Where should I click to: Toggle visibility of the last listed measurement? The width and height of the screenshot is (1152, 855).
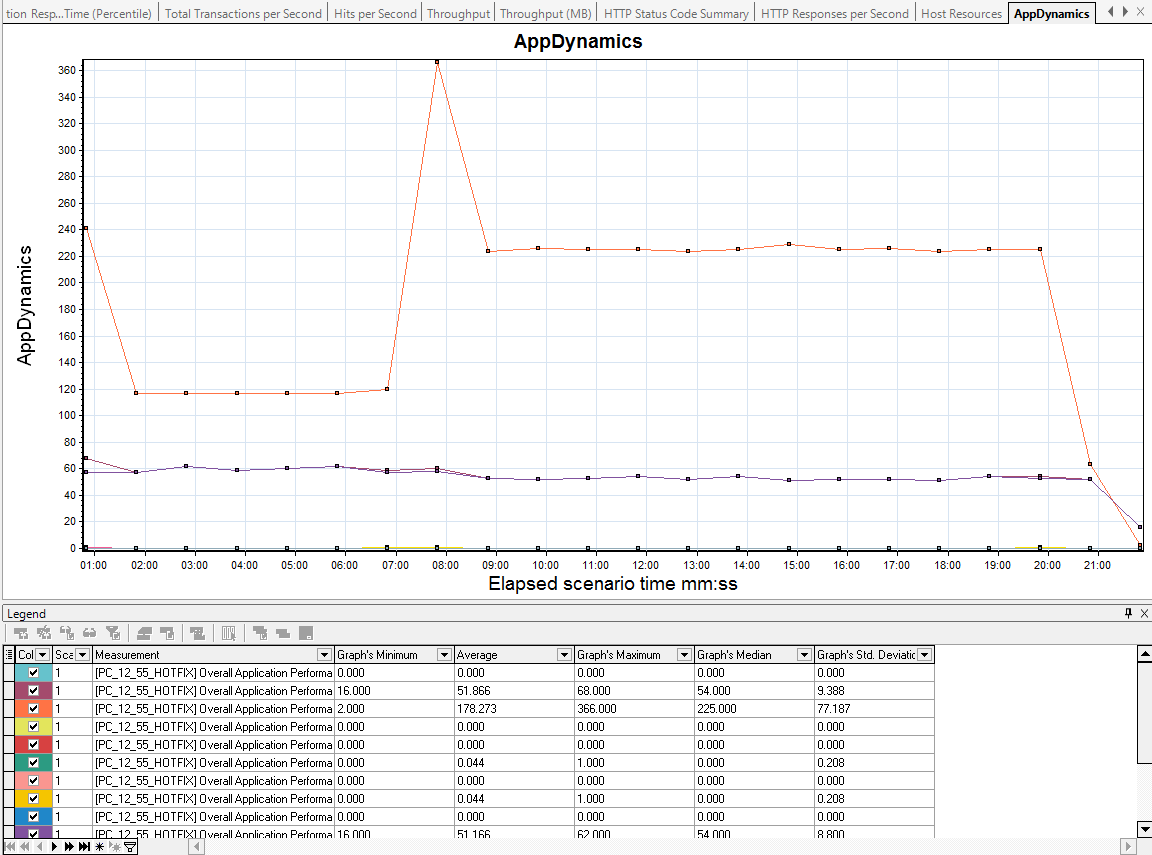(33, 833)
